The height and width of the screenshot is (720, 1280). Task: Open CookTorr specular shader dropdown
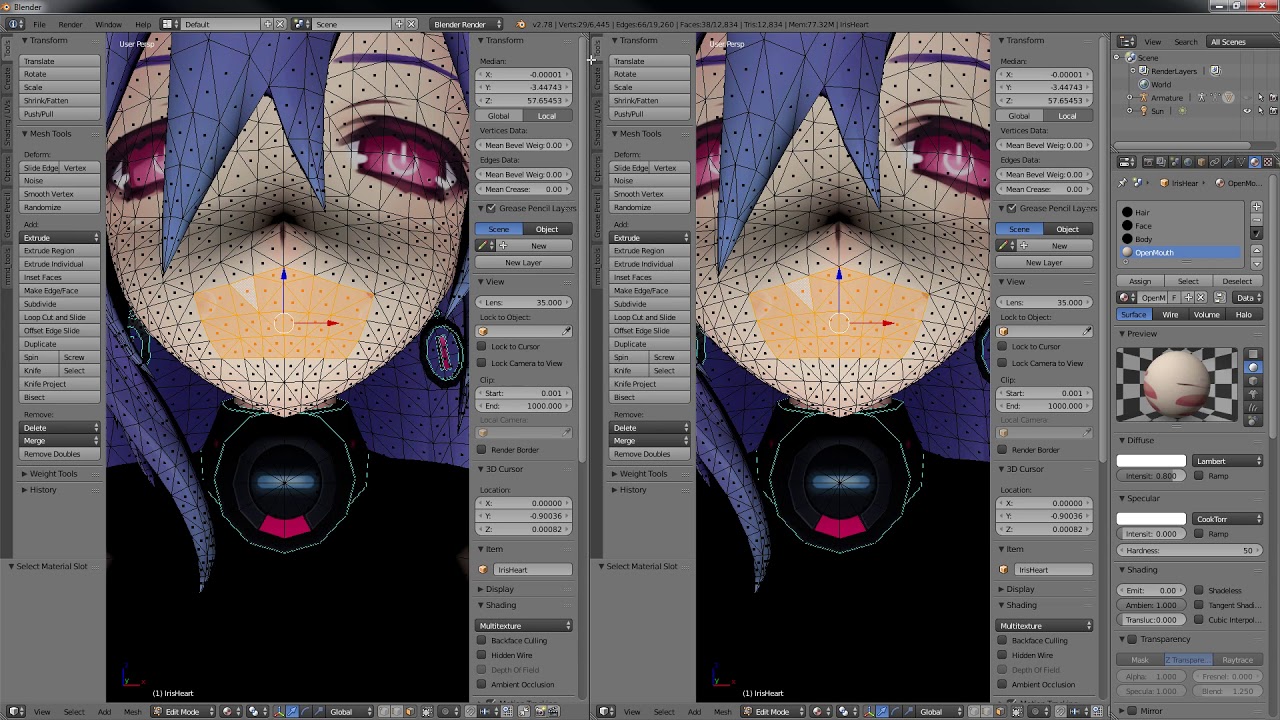click(x=1228, y=519)
